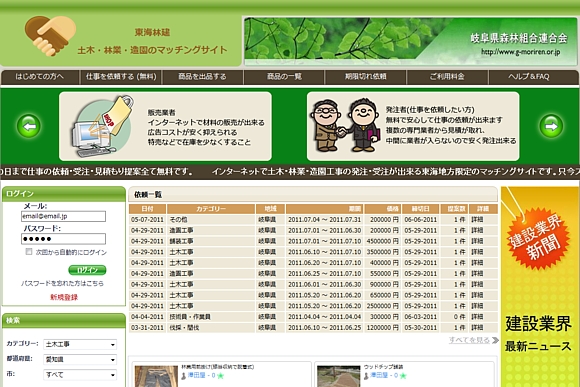
Task: Click the 岐阜県森林組合連合会 banner
Action: click(x=410, y=41)
